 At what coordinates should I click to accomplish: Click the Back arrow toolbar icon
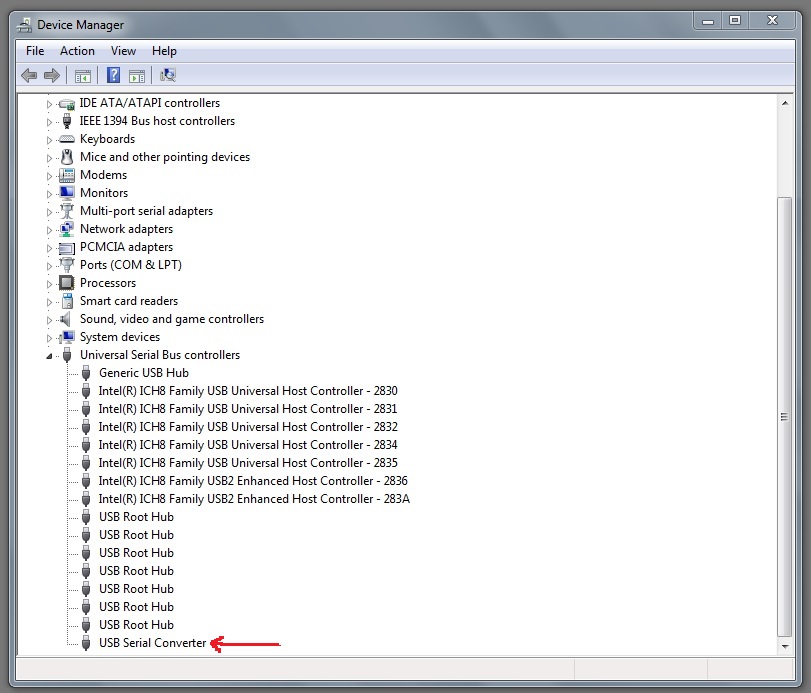click(29, 76)
